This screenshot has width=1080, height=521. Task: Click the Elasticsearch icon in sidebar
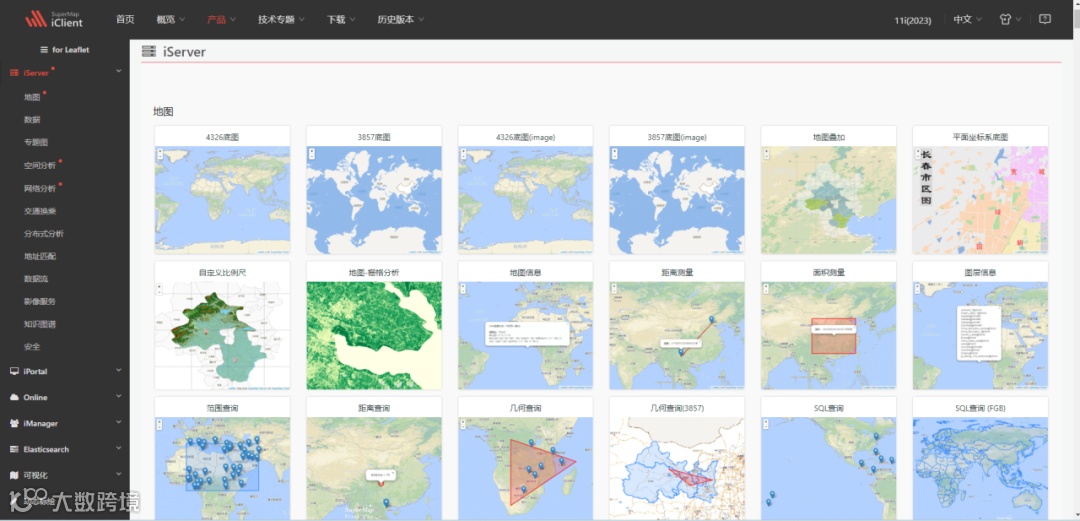14,449
